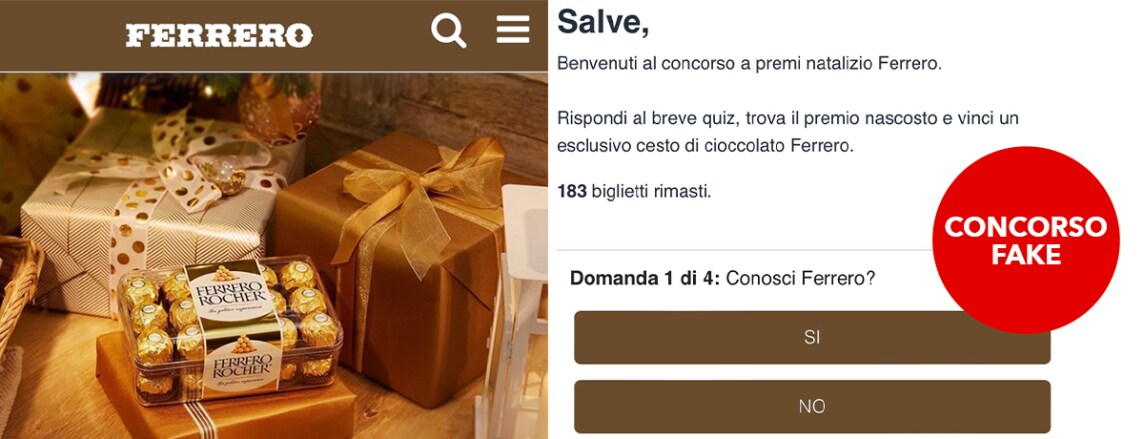Answer NO to the quiz question

click(x=812, y=406)
